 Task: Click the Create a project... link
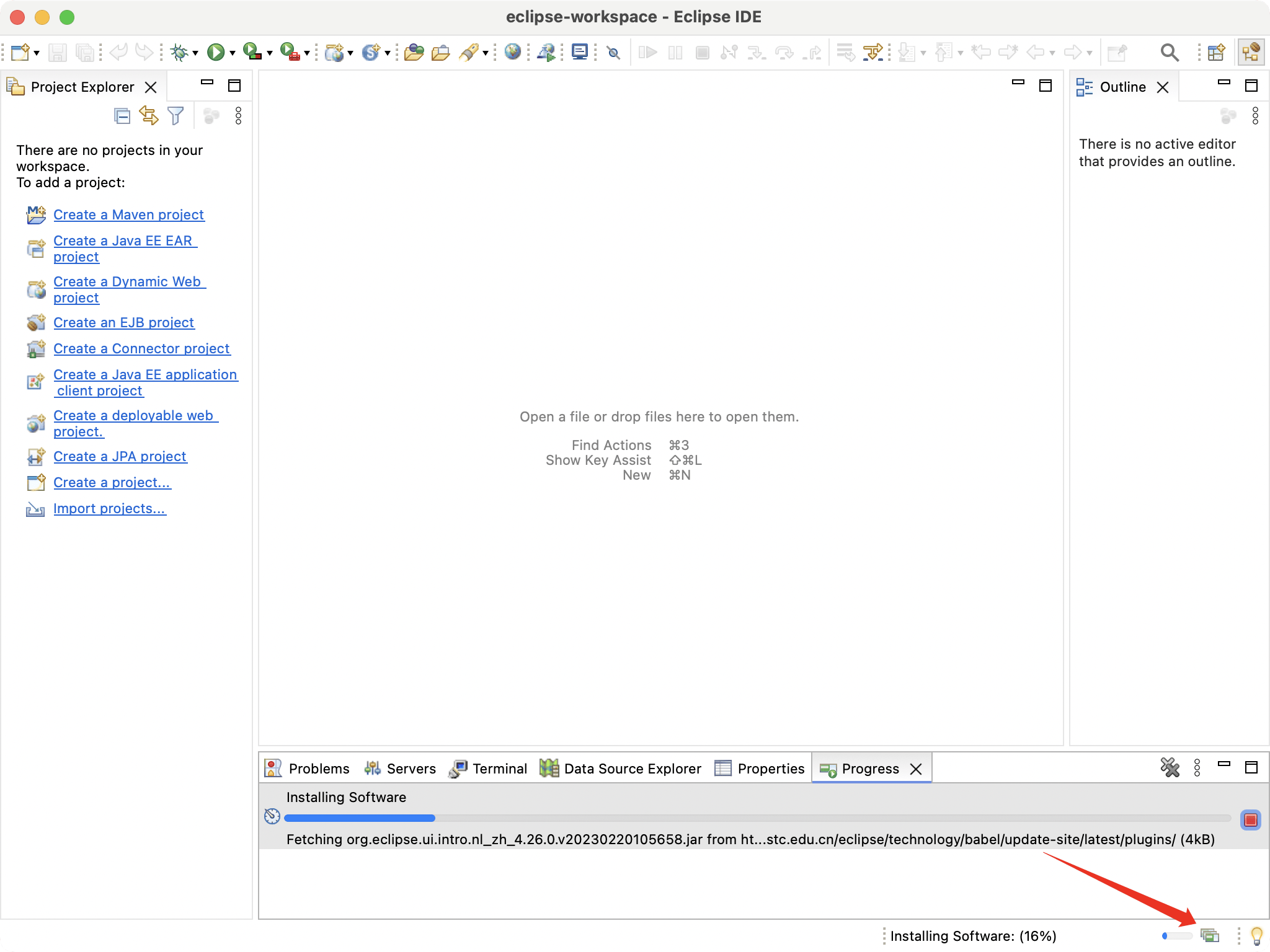click(112, 482)
